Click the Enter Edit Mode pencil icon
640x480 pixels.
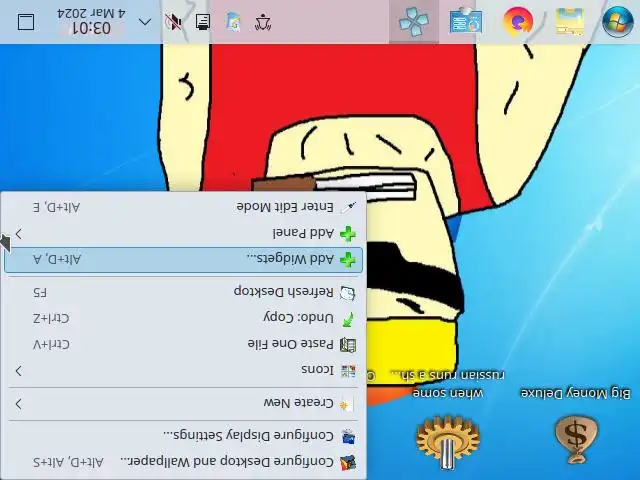(348, 208)
